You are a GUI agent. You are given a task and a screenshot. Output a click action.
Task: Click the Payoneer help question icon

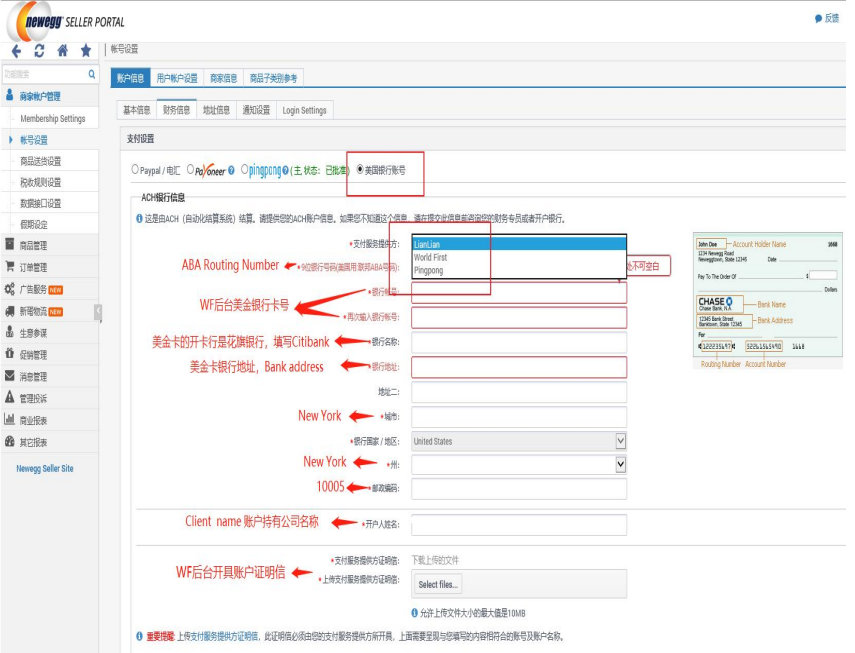(x=231, y=171)
